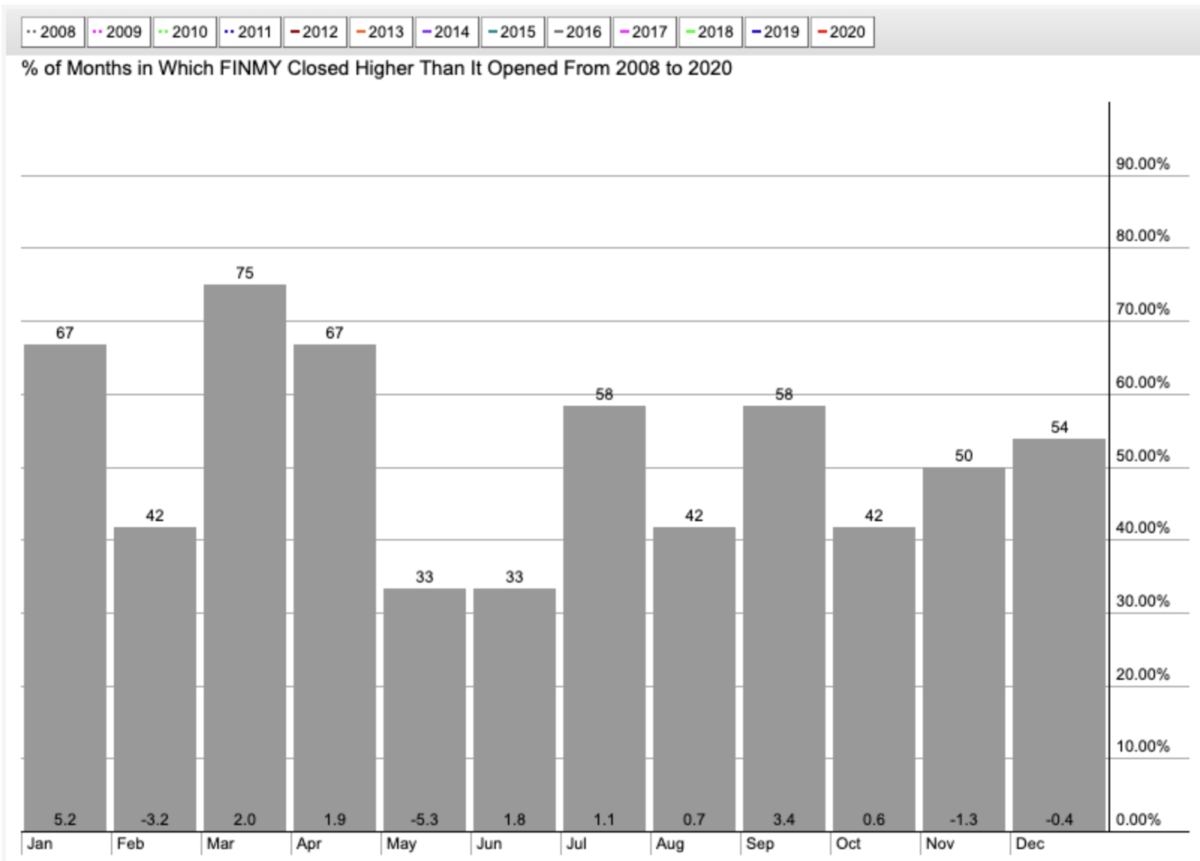Select the August bar labeled 42
Screen dimensions: 1200x861
[695, 678]
